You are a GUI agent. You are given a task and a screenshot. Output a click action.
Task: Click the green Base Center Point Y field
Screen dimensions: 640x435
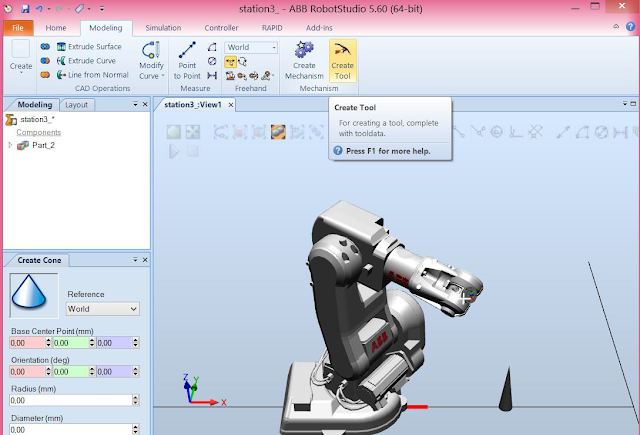pos(71,343)
